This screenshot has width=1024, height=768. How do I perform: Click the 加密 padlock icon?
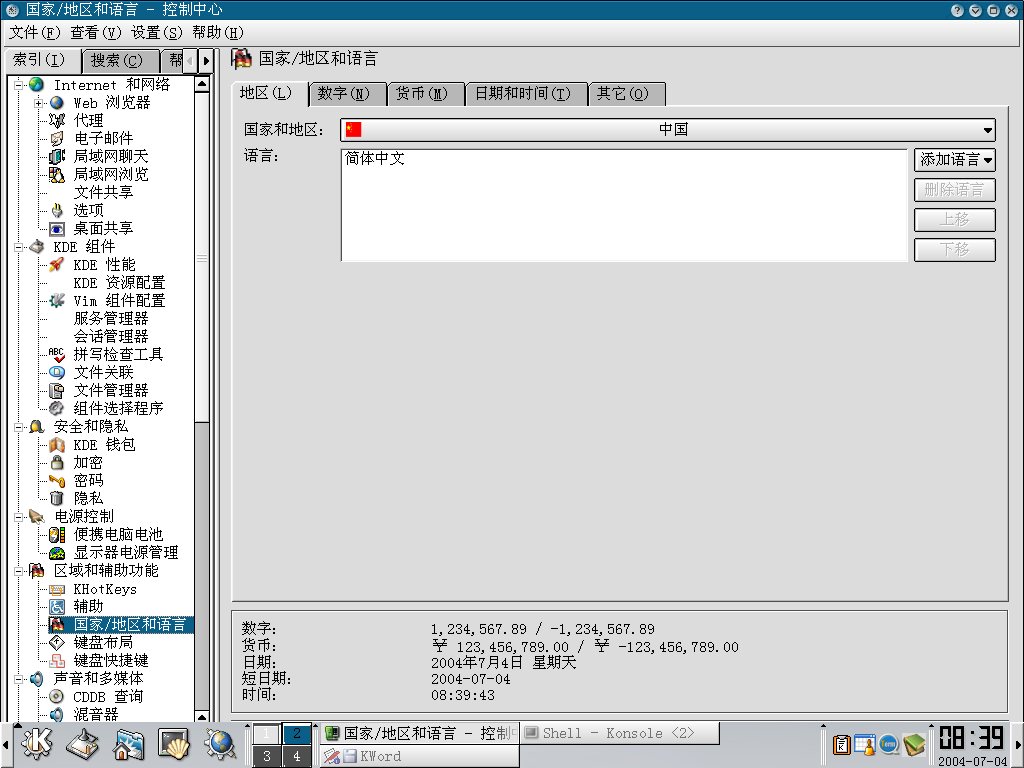pos(57,462)
